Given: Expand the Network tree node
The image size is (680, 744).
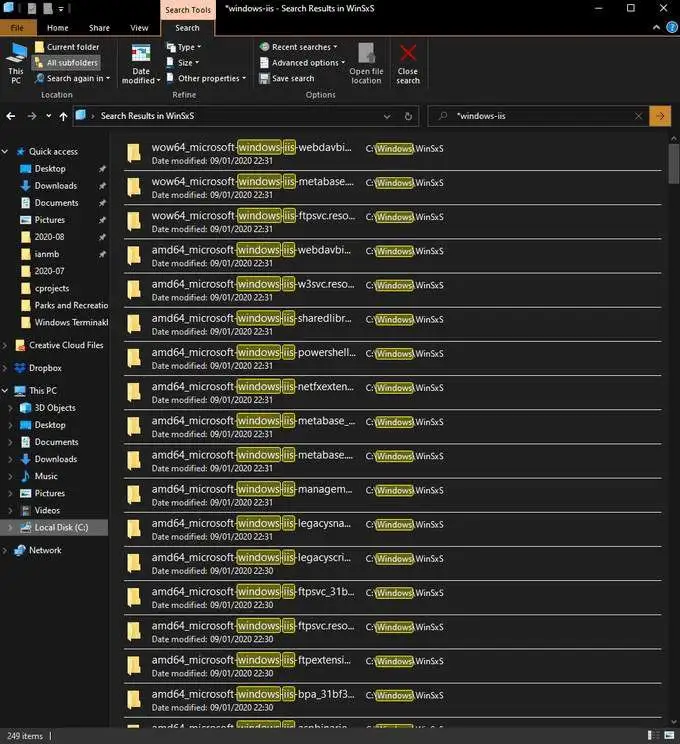Looking at the screenshot, I should tap(5, 550).
